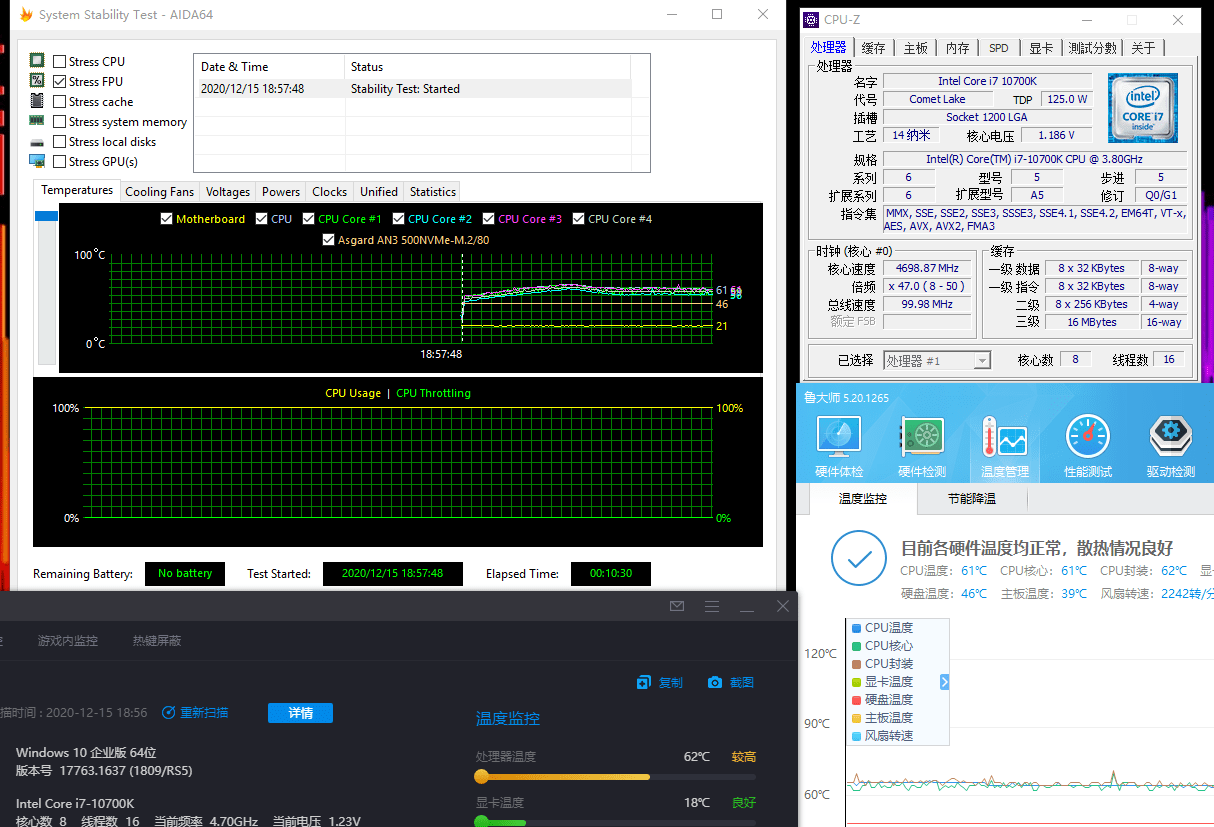Viewport: 1214px width, 827px height.
Task: Open the 显卡 tab in CPU-Z
Action: pos(1041,48)
